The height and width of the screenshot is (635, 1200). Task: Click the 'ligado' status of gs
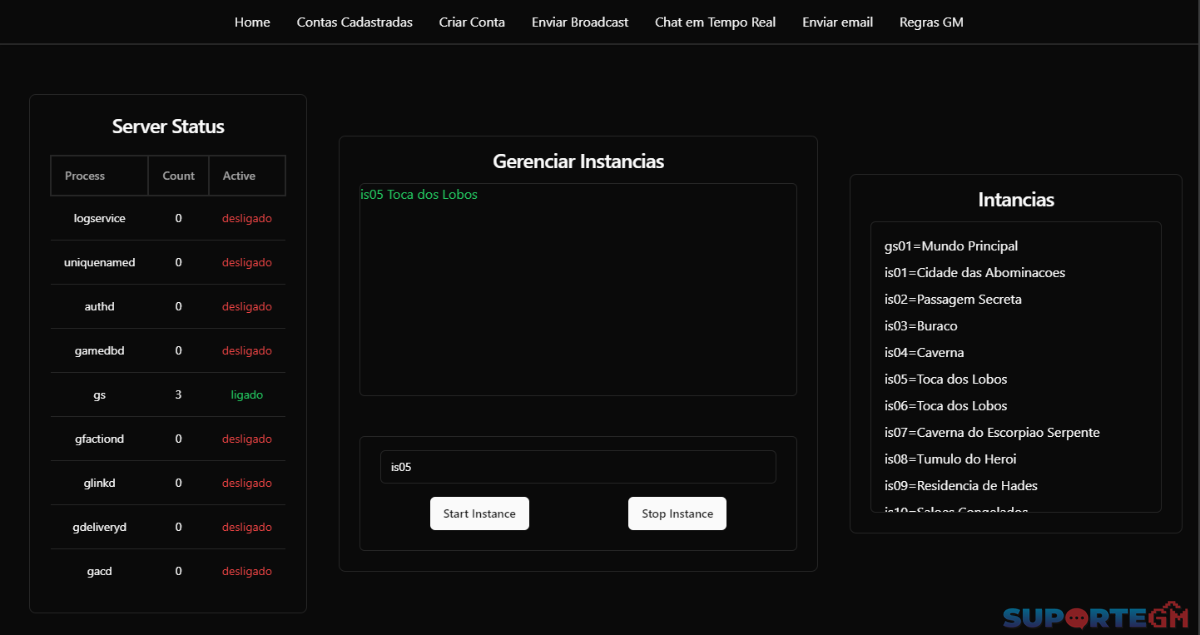click(x=247, y=395)
